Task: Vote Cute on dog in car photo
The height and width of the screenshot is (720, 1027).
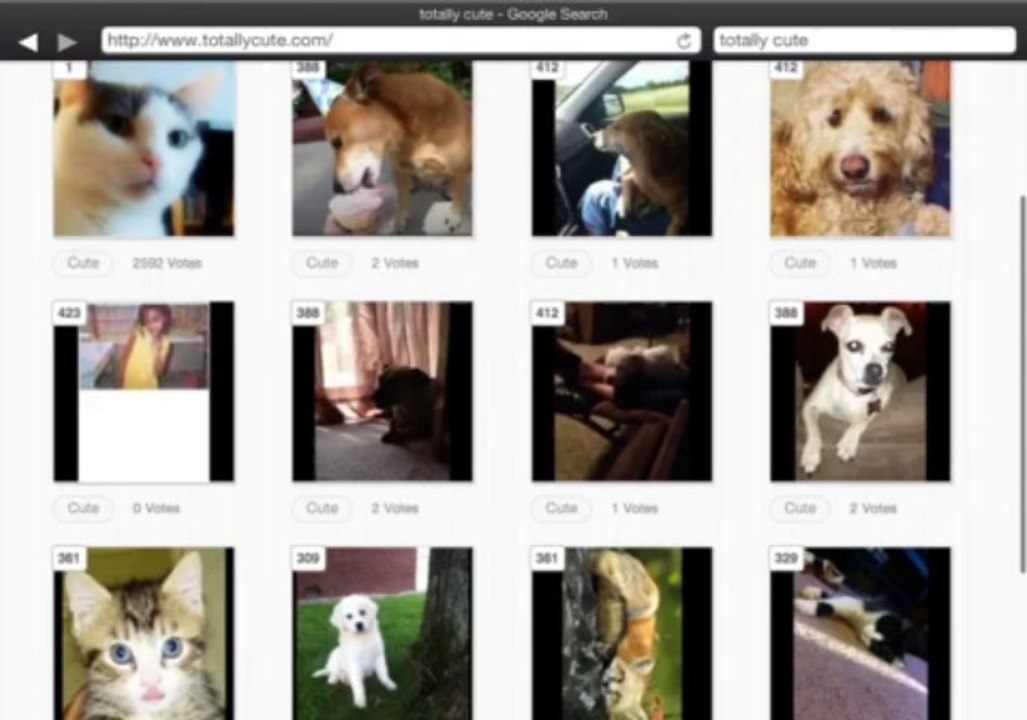Action: click(x=561, y=263)
